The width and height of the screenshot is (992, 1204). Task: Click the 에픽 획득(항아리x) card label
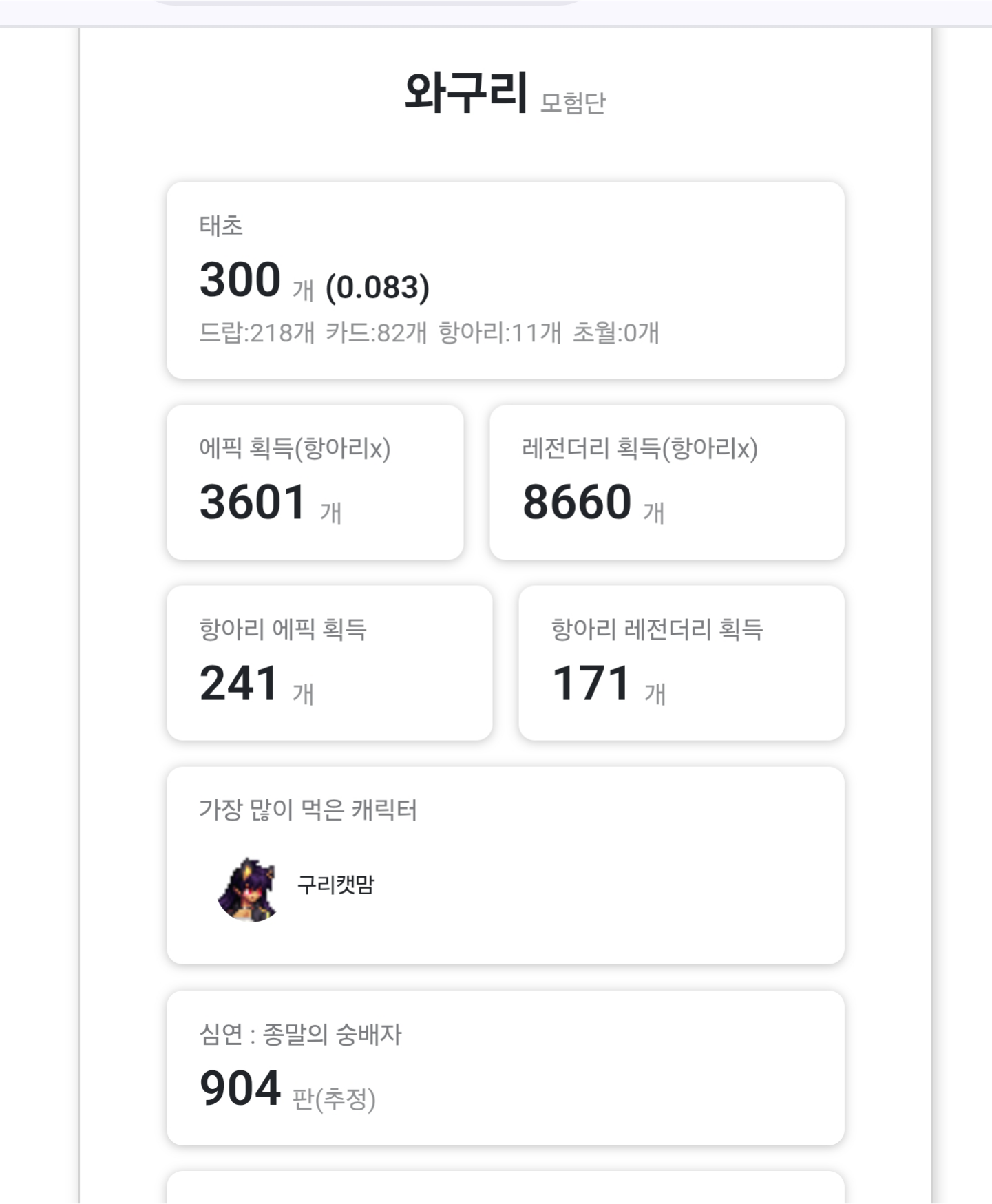295,449
